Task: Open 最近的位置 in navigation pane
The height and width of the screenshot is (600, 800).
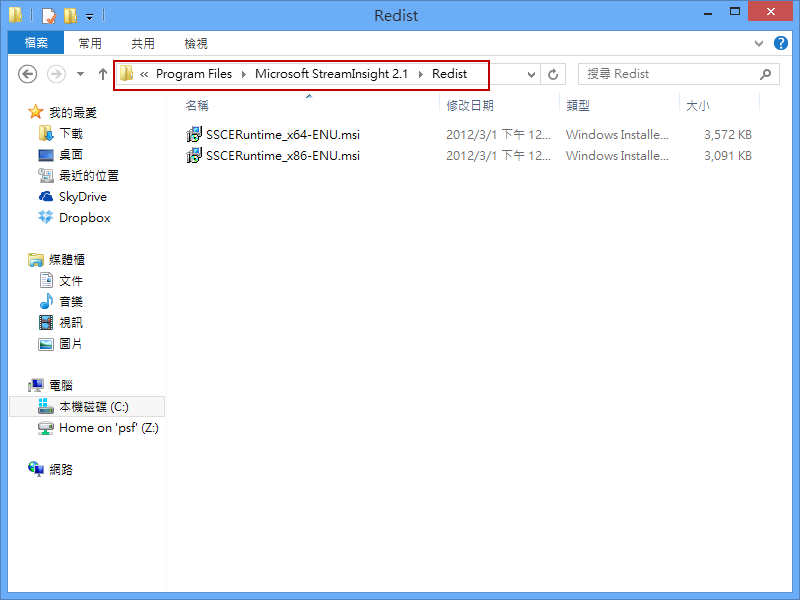Action: pos(89,176)
